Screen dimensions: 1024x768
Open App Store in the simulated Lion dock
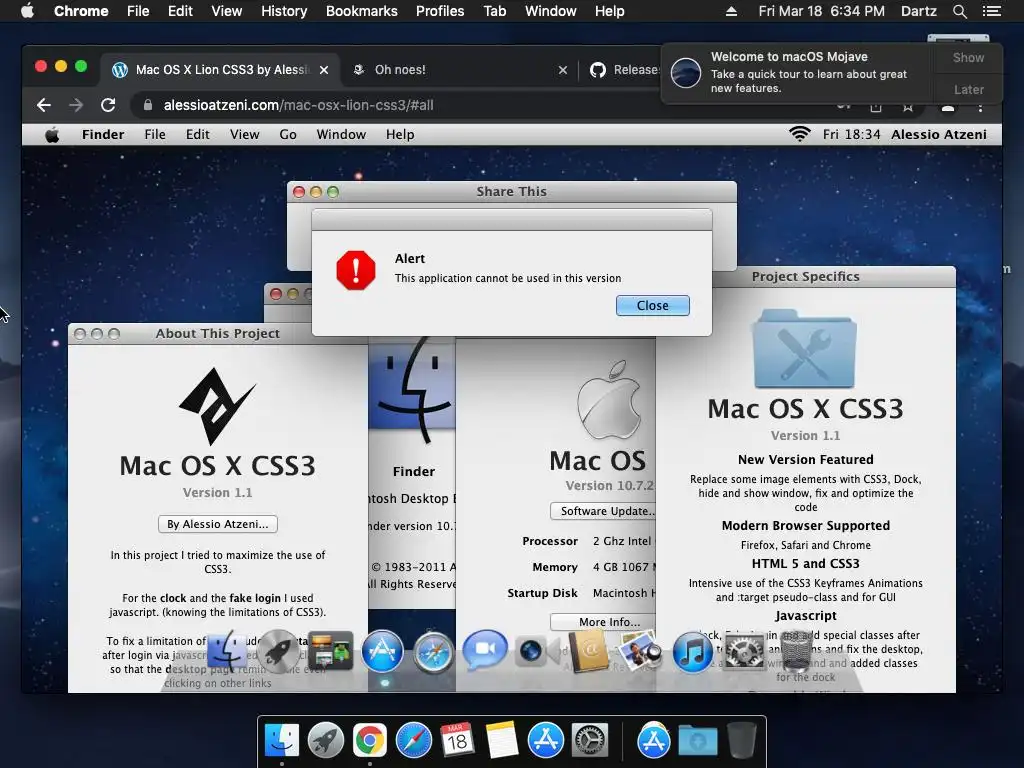[382, 650]
